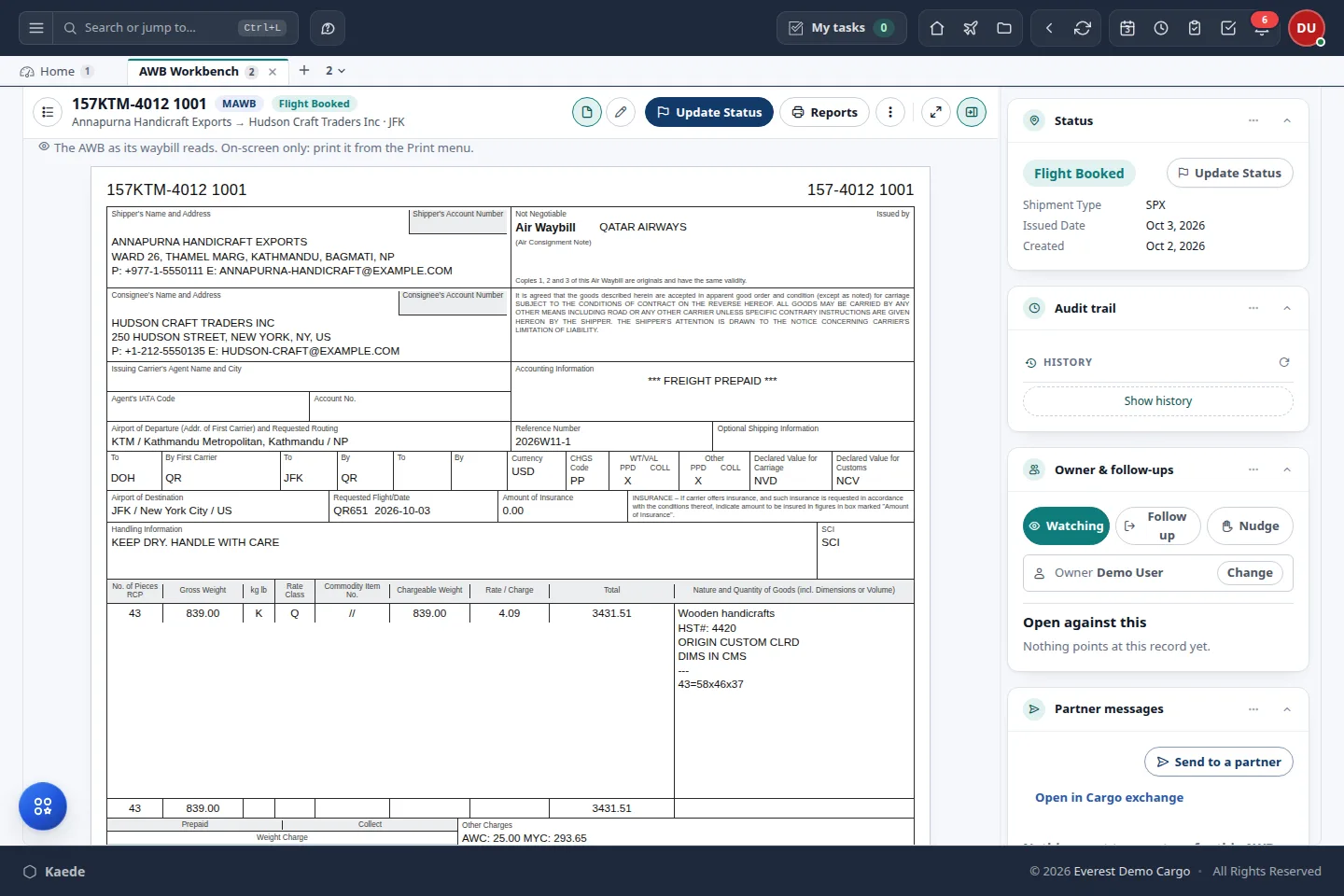
Task: Click the help chat icon beside the search box
Action: [x=328, y=28]
